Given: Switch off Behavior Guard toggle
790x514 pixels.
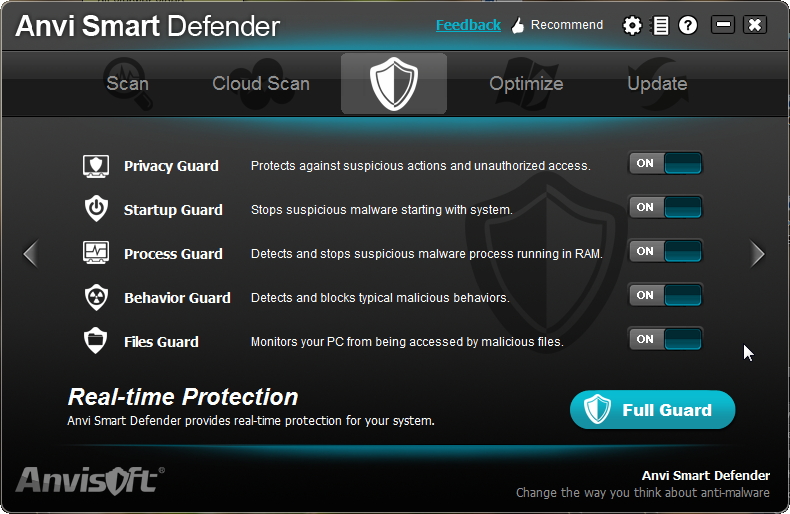Looking at the screenshot, I should (665, 295).
